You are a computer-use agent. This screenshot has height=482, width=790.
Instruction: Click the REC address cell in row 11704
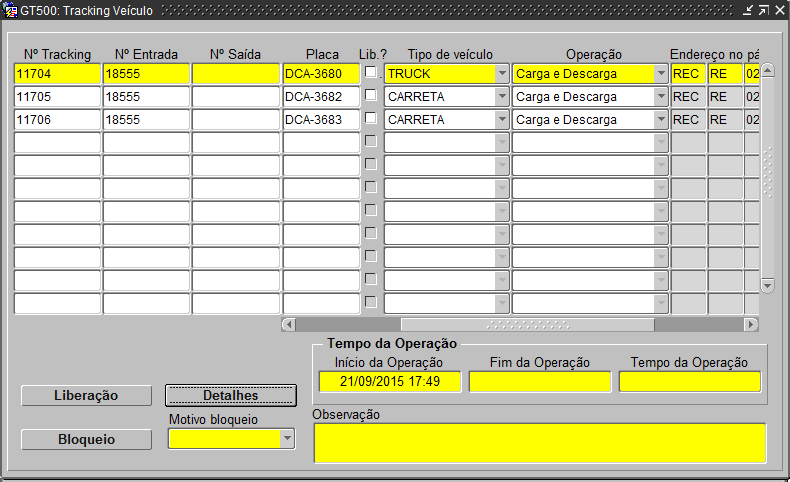(x=688, y=74)
